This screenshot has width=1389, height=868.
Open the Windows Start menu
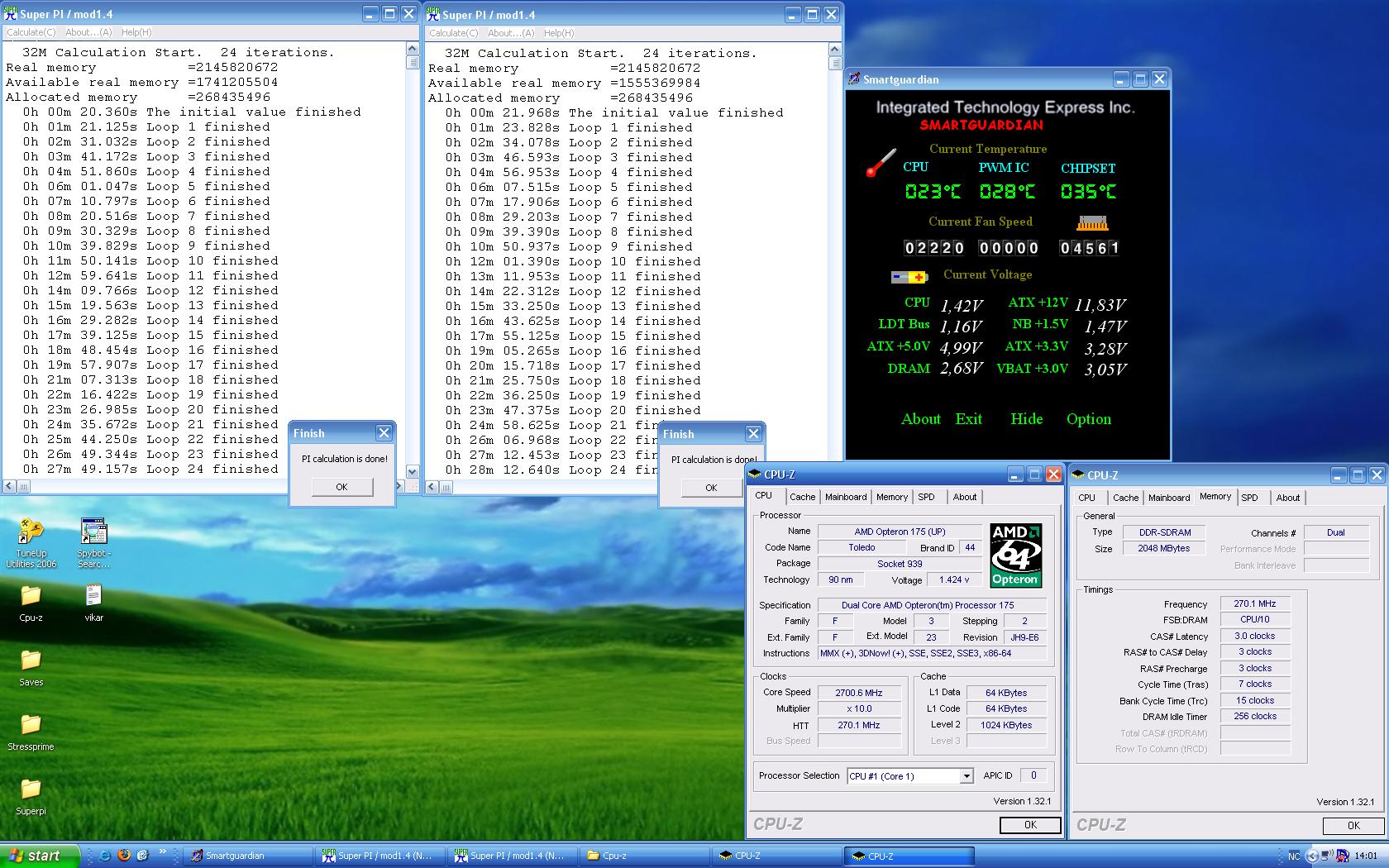pos(41,856)
